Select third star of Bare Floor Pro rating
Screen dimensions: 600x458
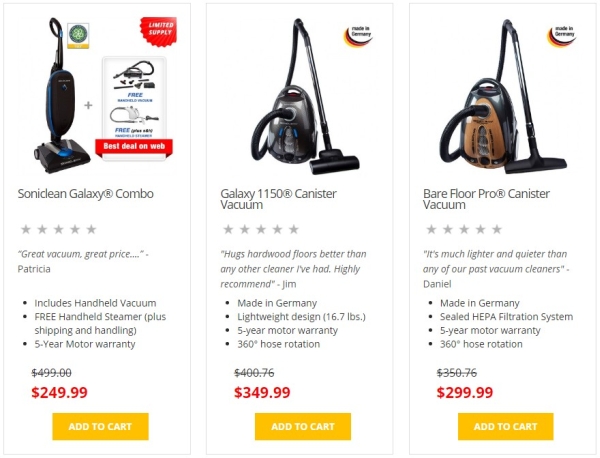(464, 229)
